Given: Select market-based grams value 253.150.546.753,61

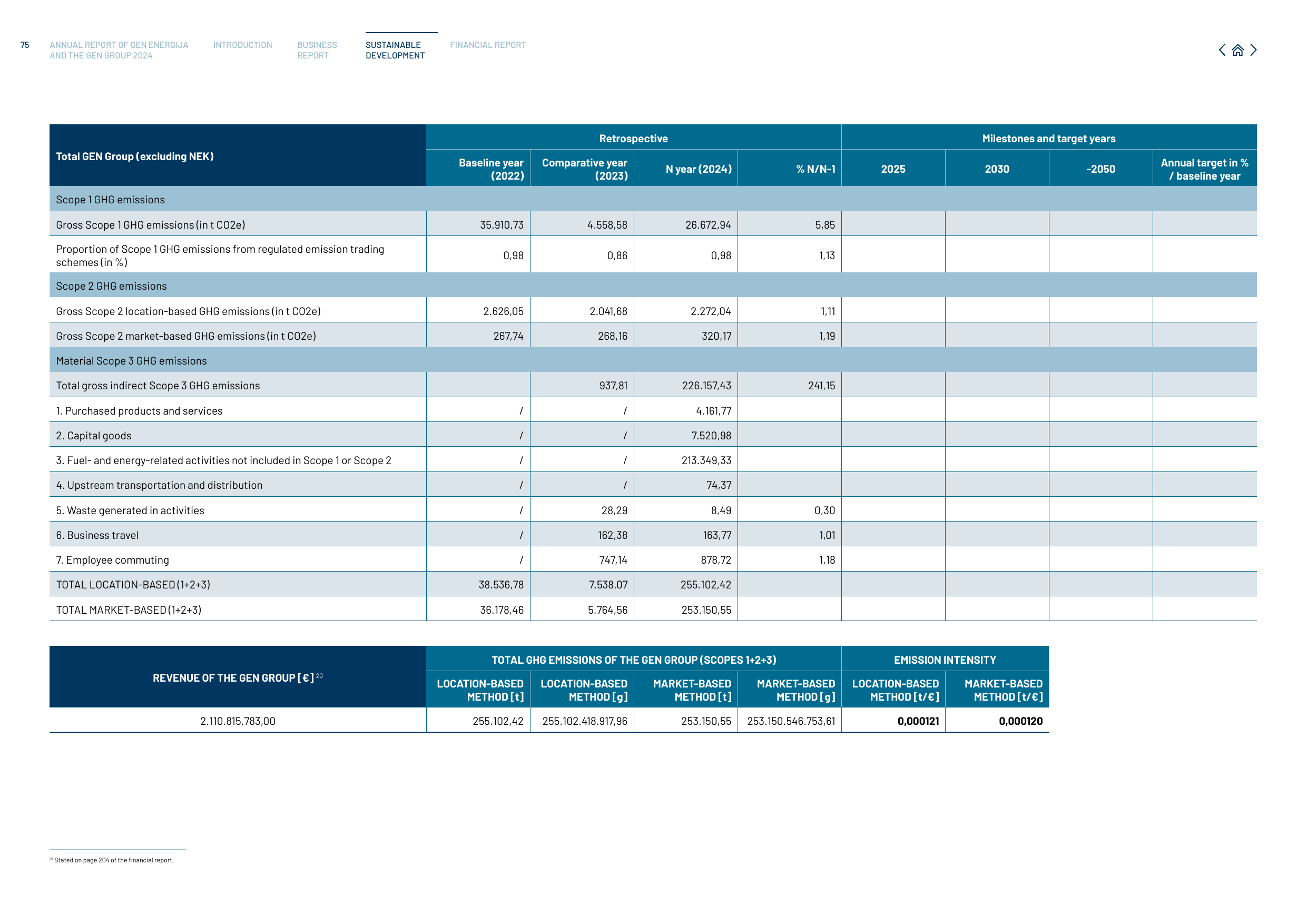Looking at the screenshot, I should click(791, 721).
